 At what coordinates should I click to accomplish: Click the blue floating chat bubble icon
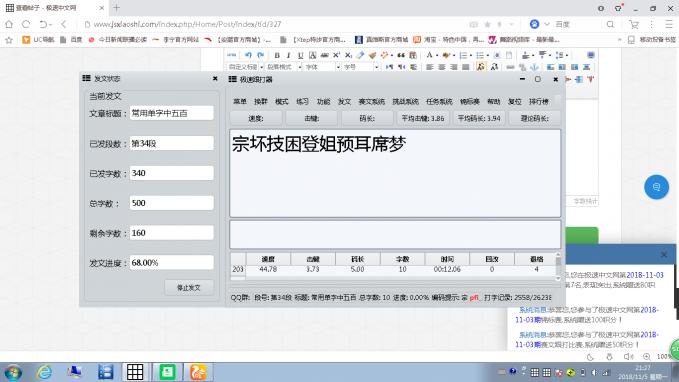click(656, 187)
